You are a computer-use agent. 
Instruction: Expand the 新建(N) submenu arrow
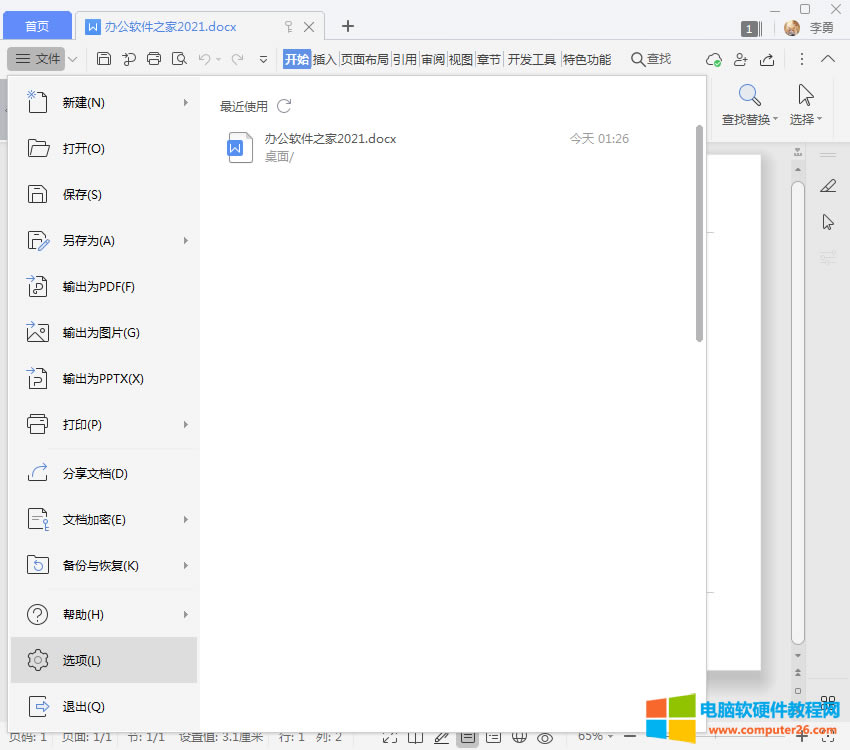point(186,102)
